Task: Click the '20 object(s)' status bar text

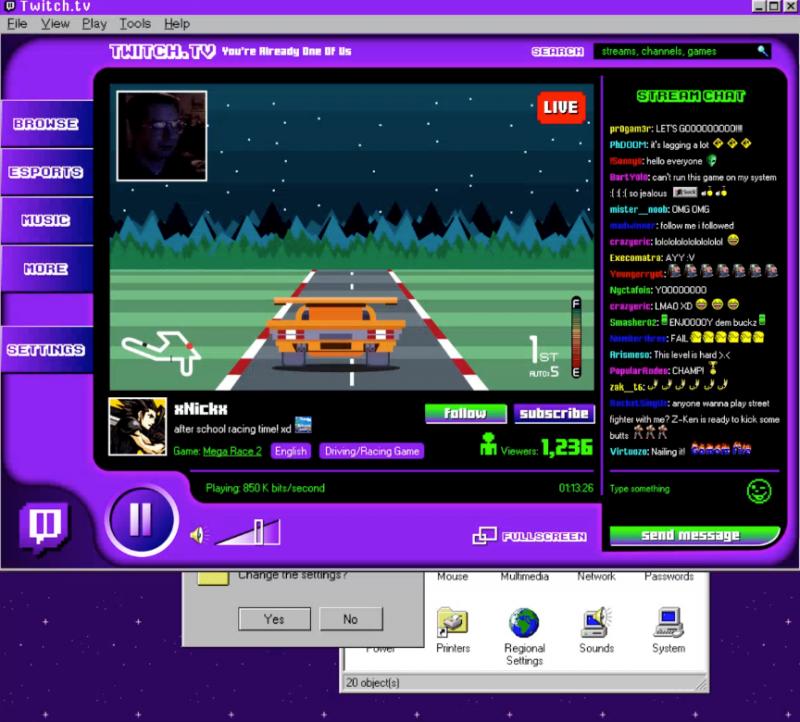Action: coord(372,683)
